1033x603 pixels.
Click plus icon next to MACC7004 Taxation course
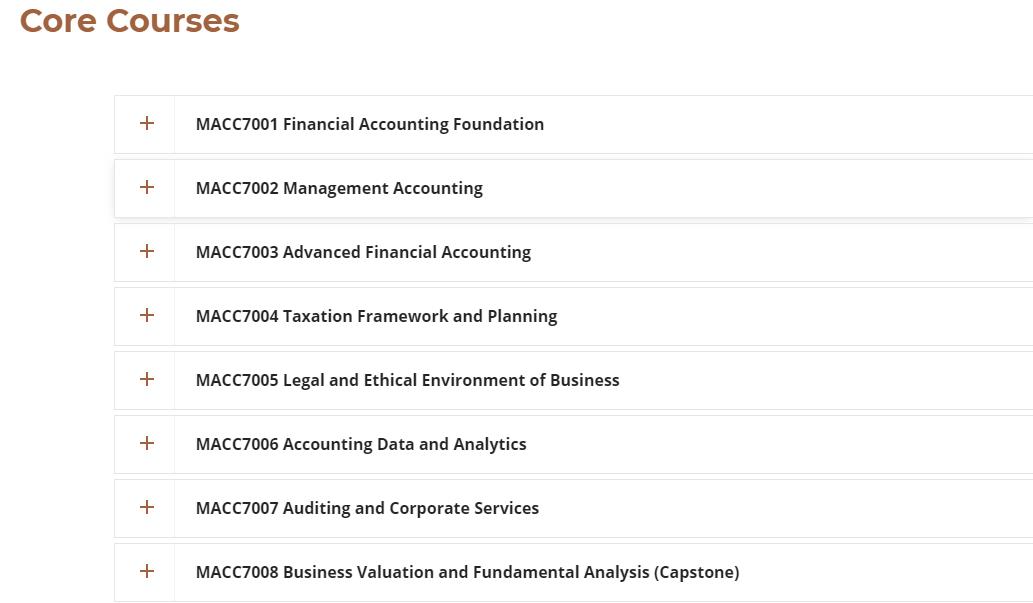tap(147, 316)
